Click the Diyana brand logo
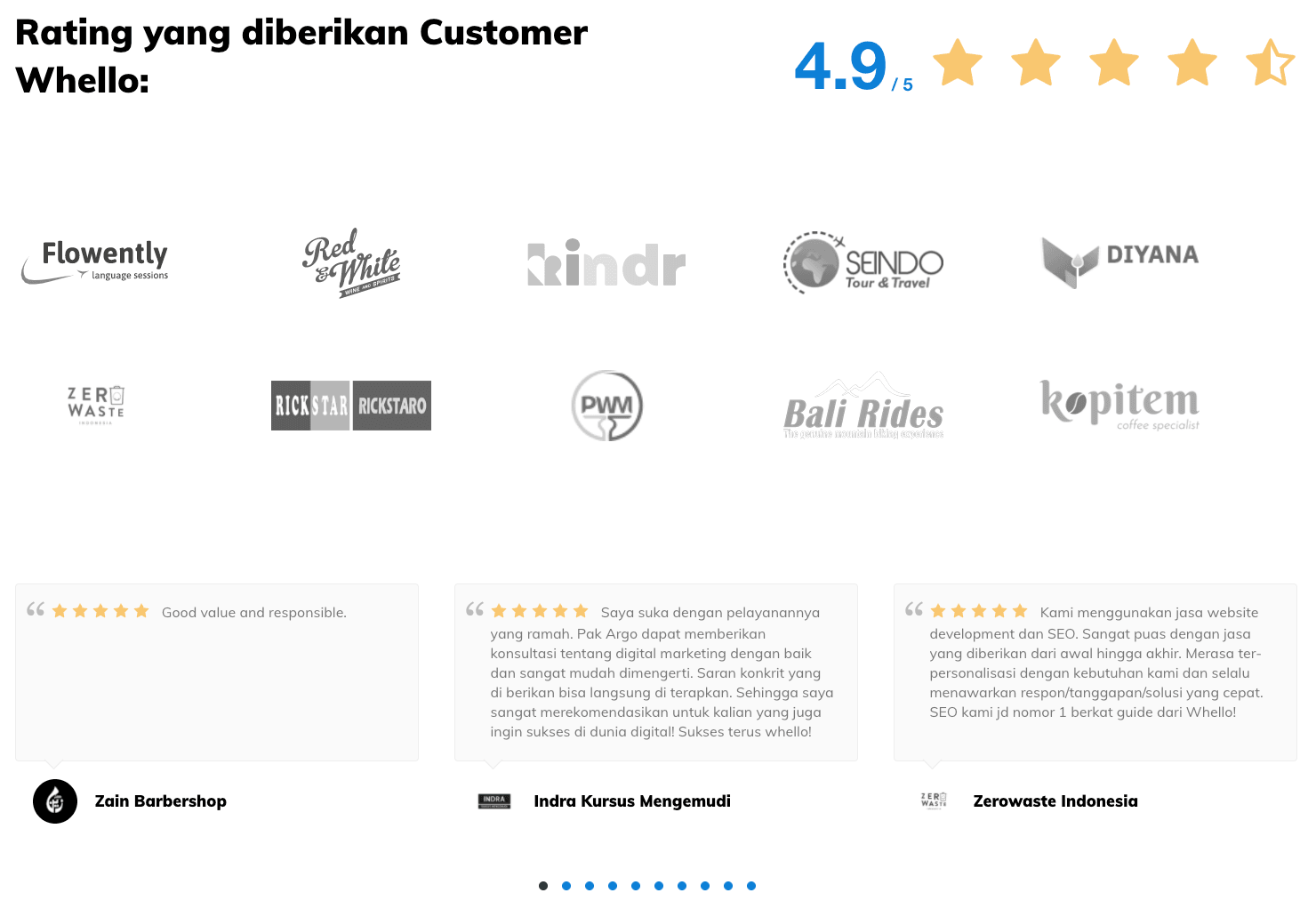1316x901 pixels. [1119, 261]
